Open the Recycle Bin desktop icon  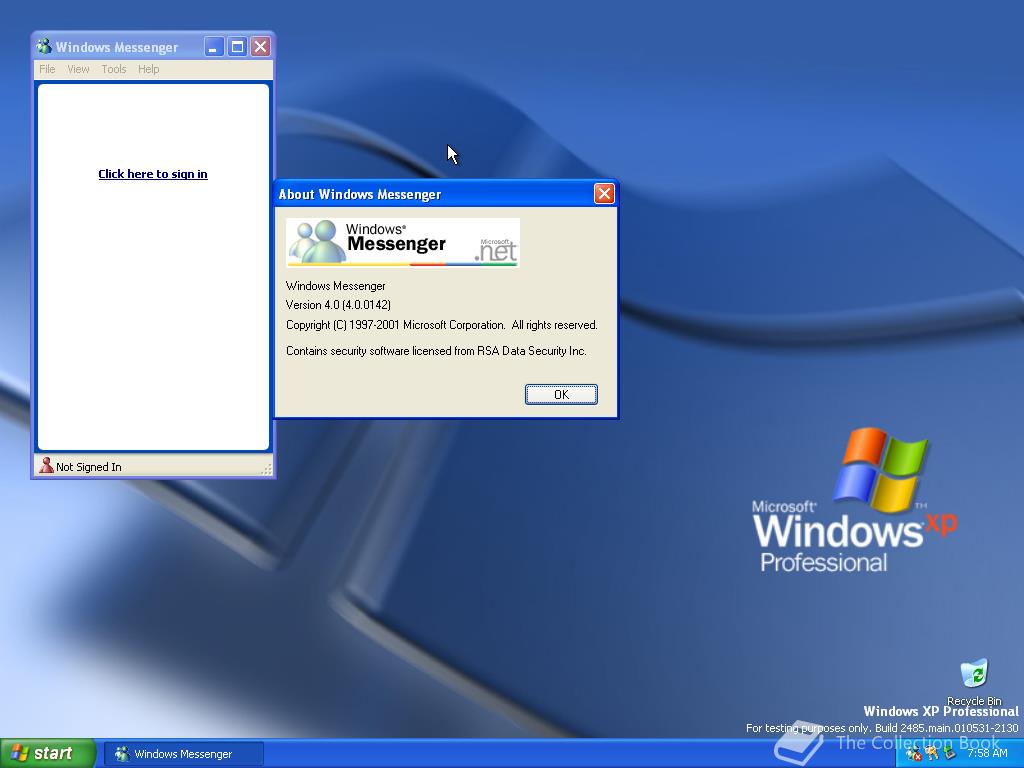(x=974, y=673)
